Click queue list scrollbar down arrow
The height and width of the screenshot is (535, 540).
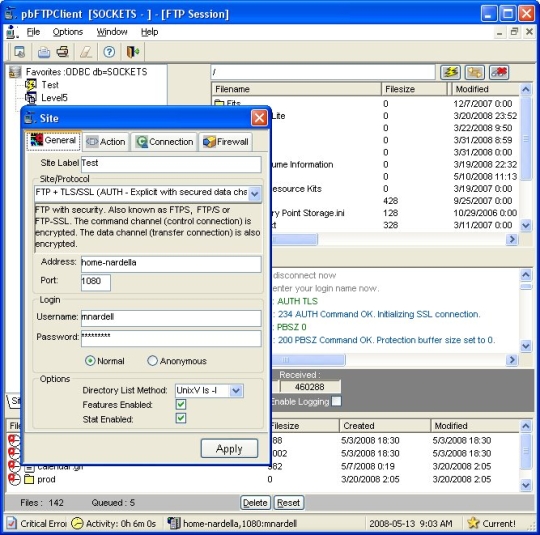pyautogui.click(x=526, y=485)
